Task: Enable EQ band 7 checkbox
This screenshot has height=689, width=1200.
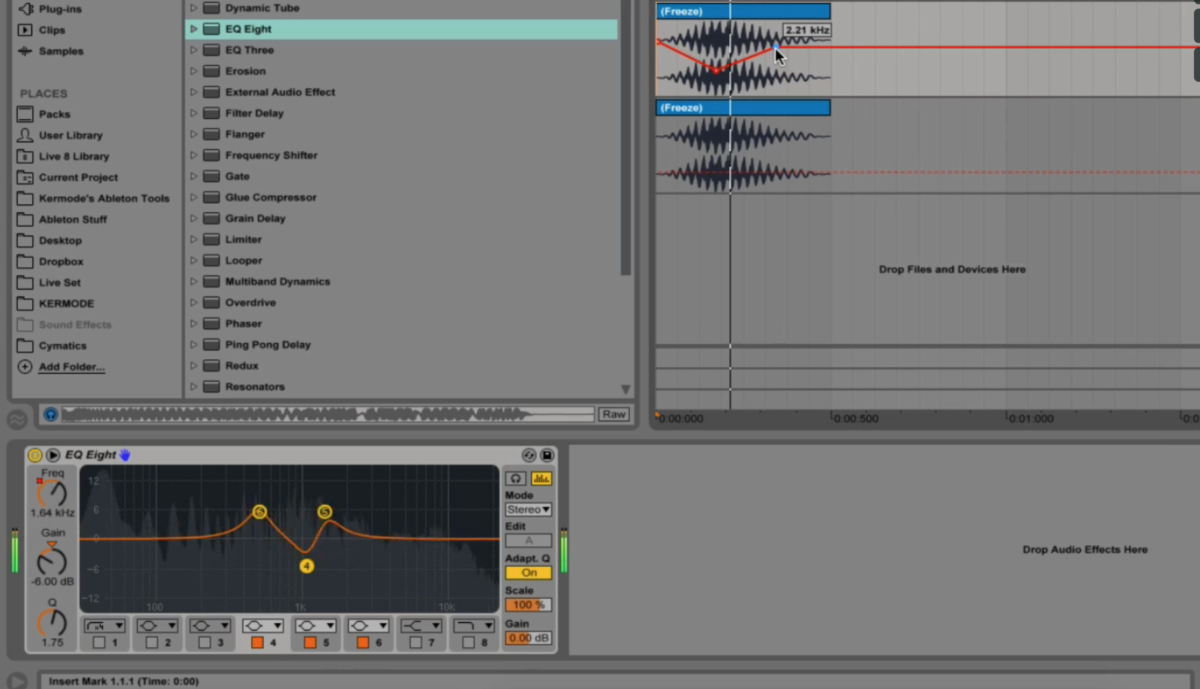Action: pyautogui.click(x=416, y=643)
